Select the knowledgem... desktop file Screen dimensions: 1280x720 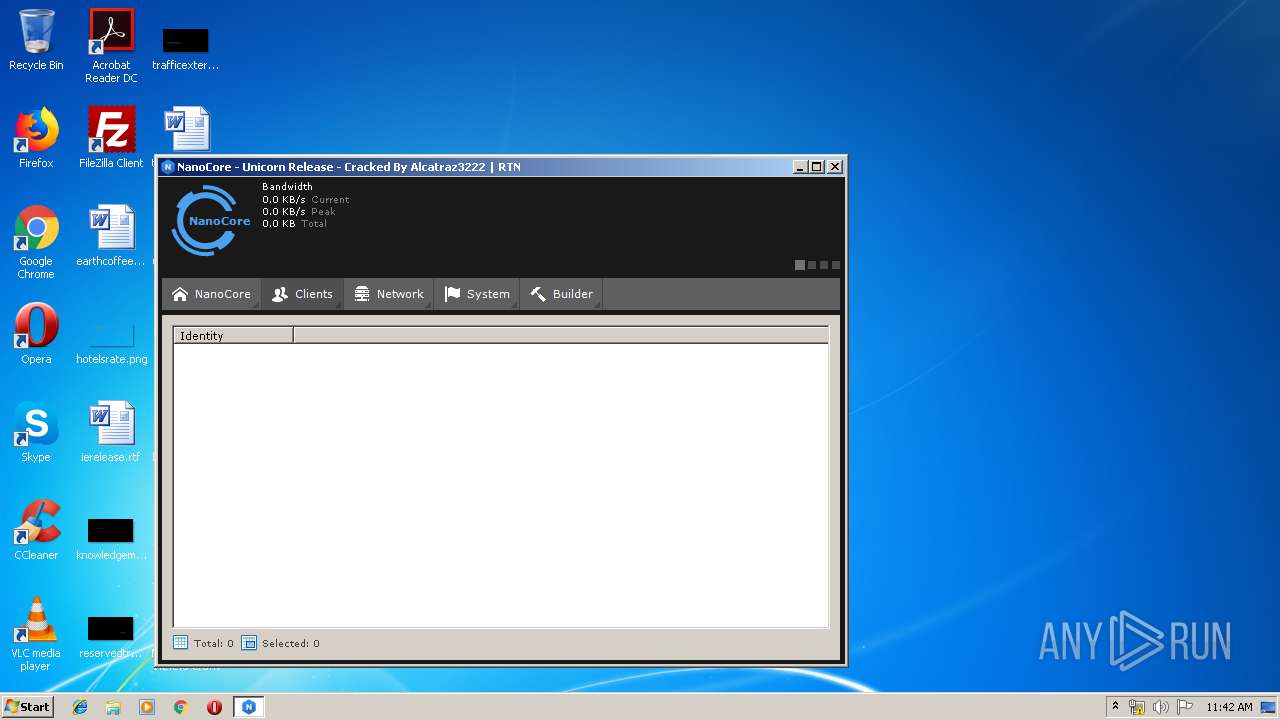[111, 539]
